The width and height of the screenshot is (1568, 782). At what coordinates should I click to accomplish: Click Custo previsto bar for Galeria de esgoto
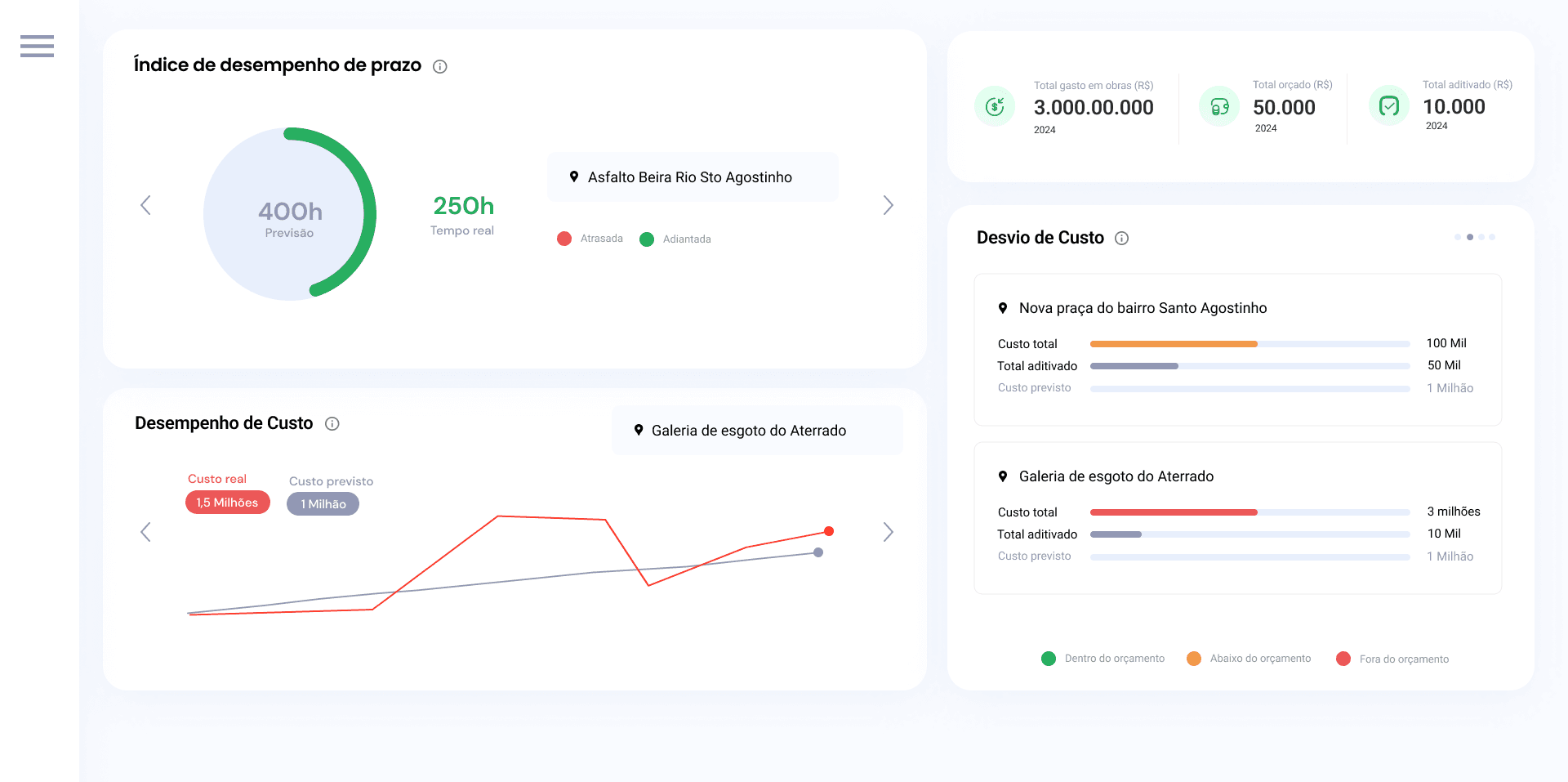pyautogui.click(x=1250, y=557)
